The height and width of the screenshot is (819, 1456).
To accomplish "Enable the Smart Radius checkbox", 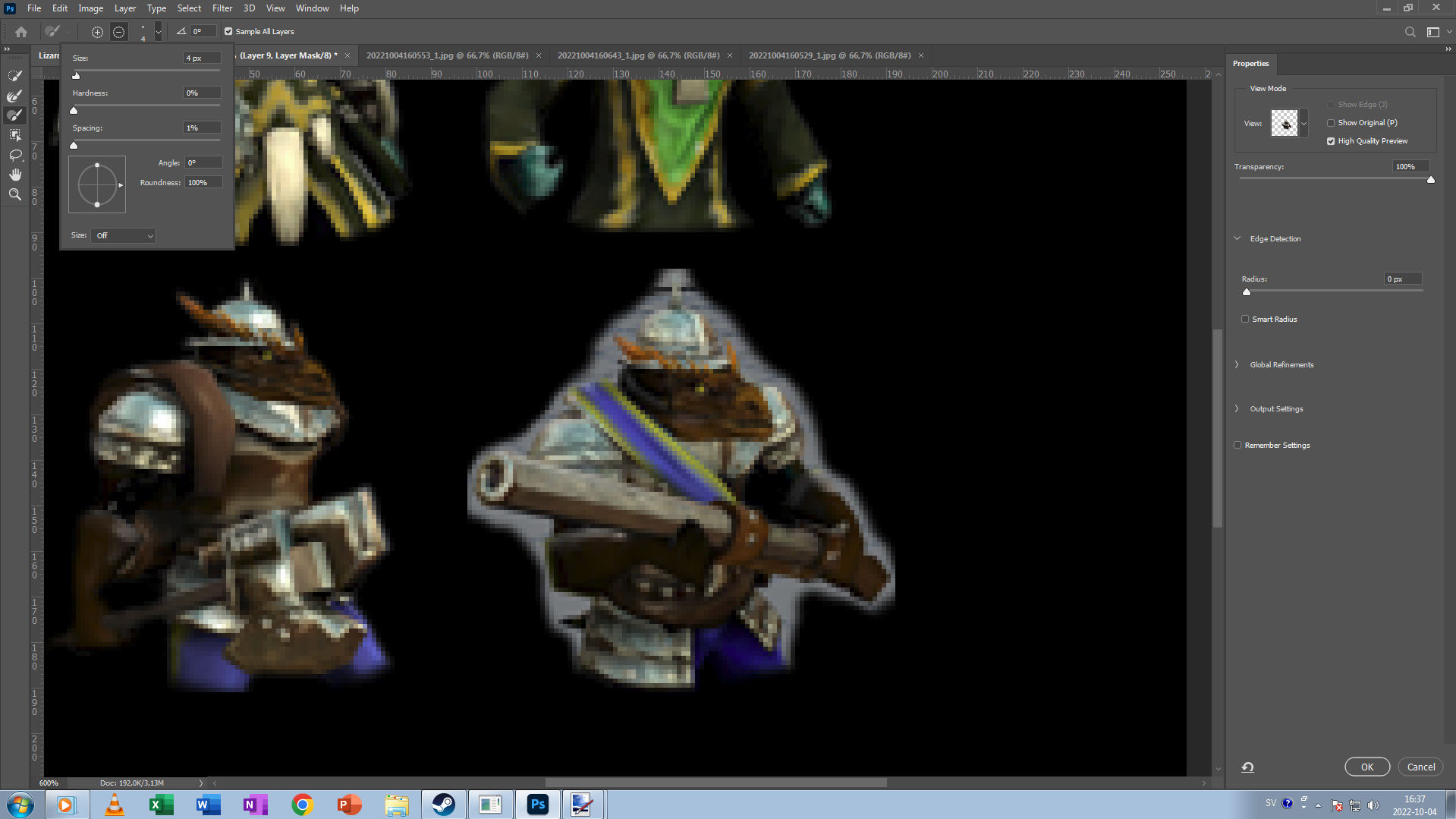I will click(x=1245, y=320).
